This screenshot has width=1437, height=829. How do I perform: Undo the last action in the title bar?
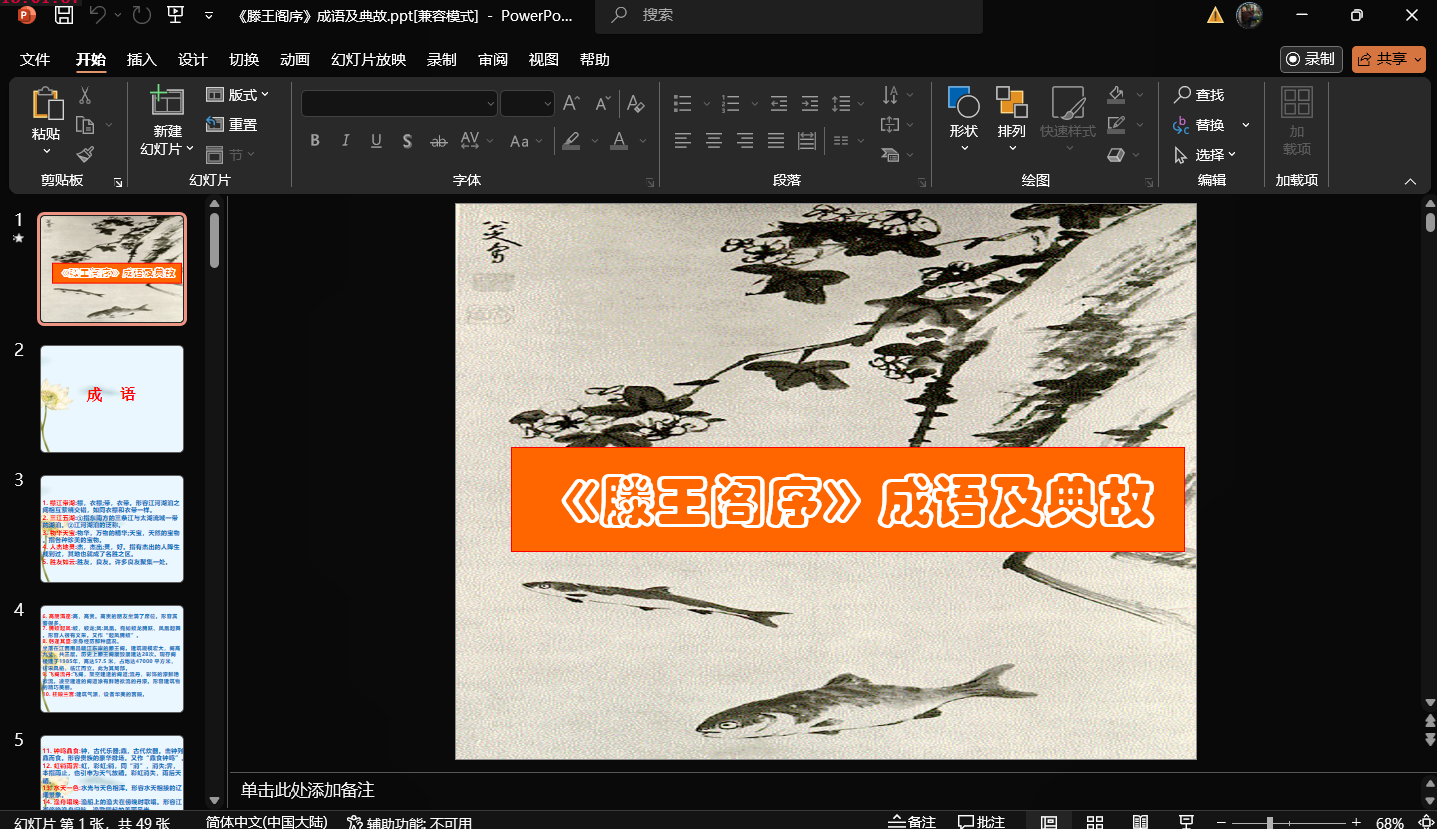(x=97, y=15)
